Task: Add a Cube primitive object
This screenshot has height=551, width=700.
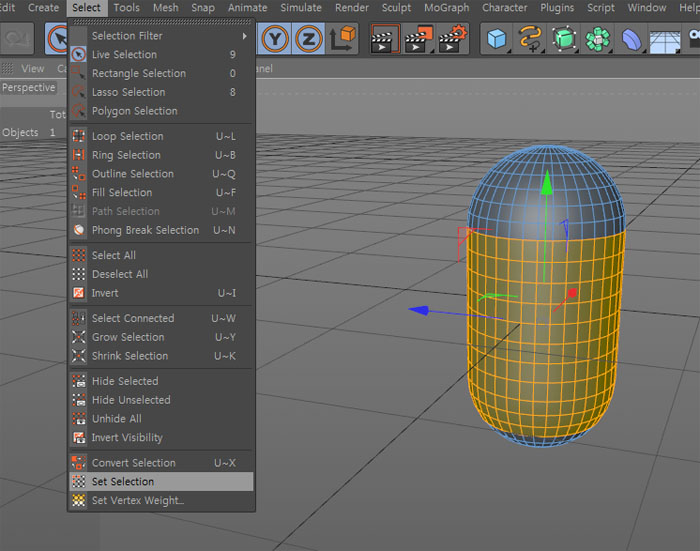Action: pyautogui.click(x=496, y=39)
